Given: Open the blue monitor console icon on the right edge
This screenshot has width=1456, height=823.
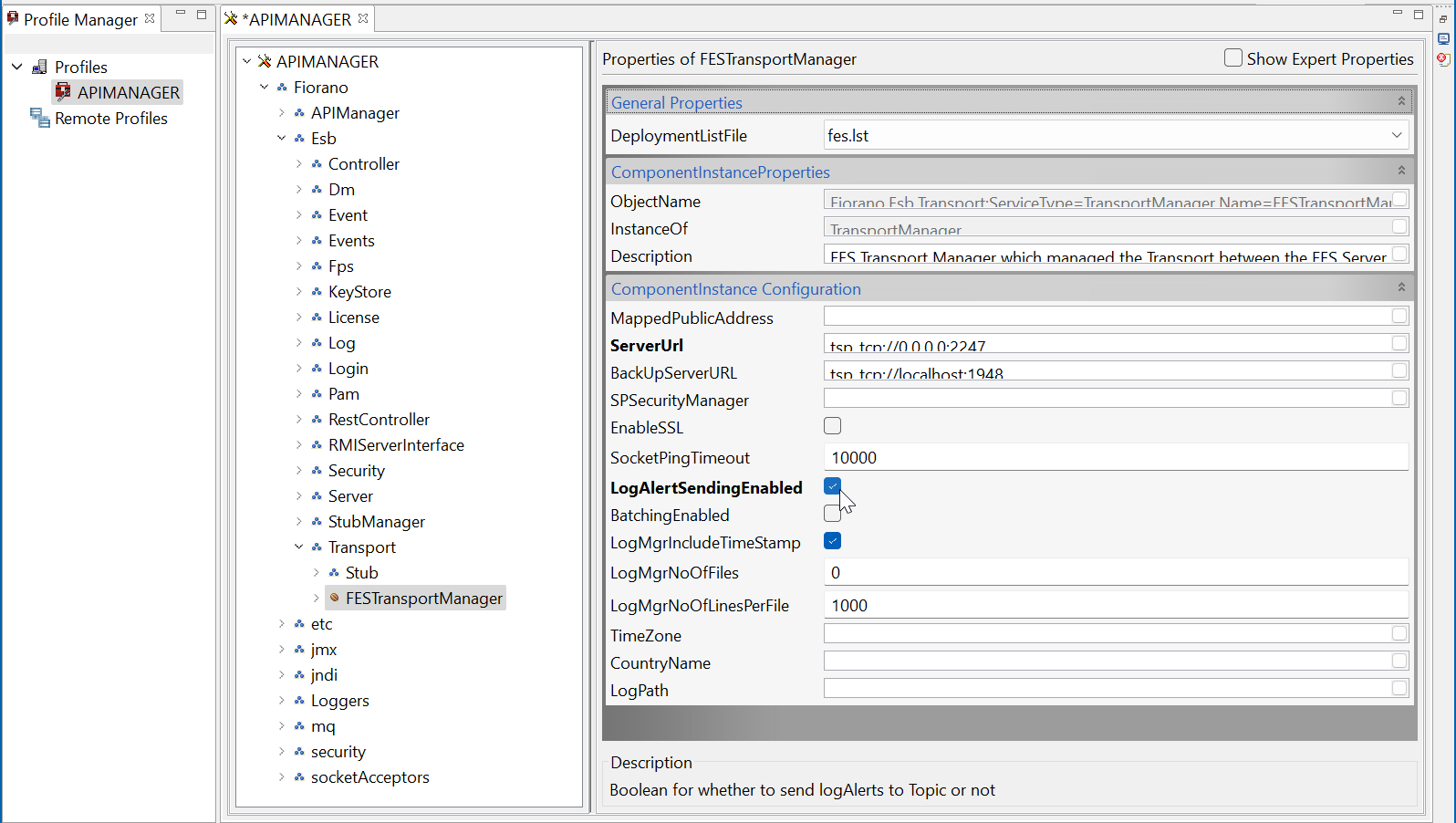Looking at the screenshot, I should pos(1443,38).
